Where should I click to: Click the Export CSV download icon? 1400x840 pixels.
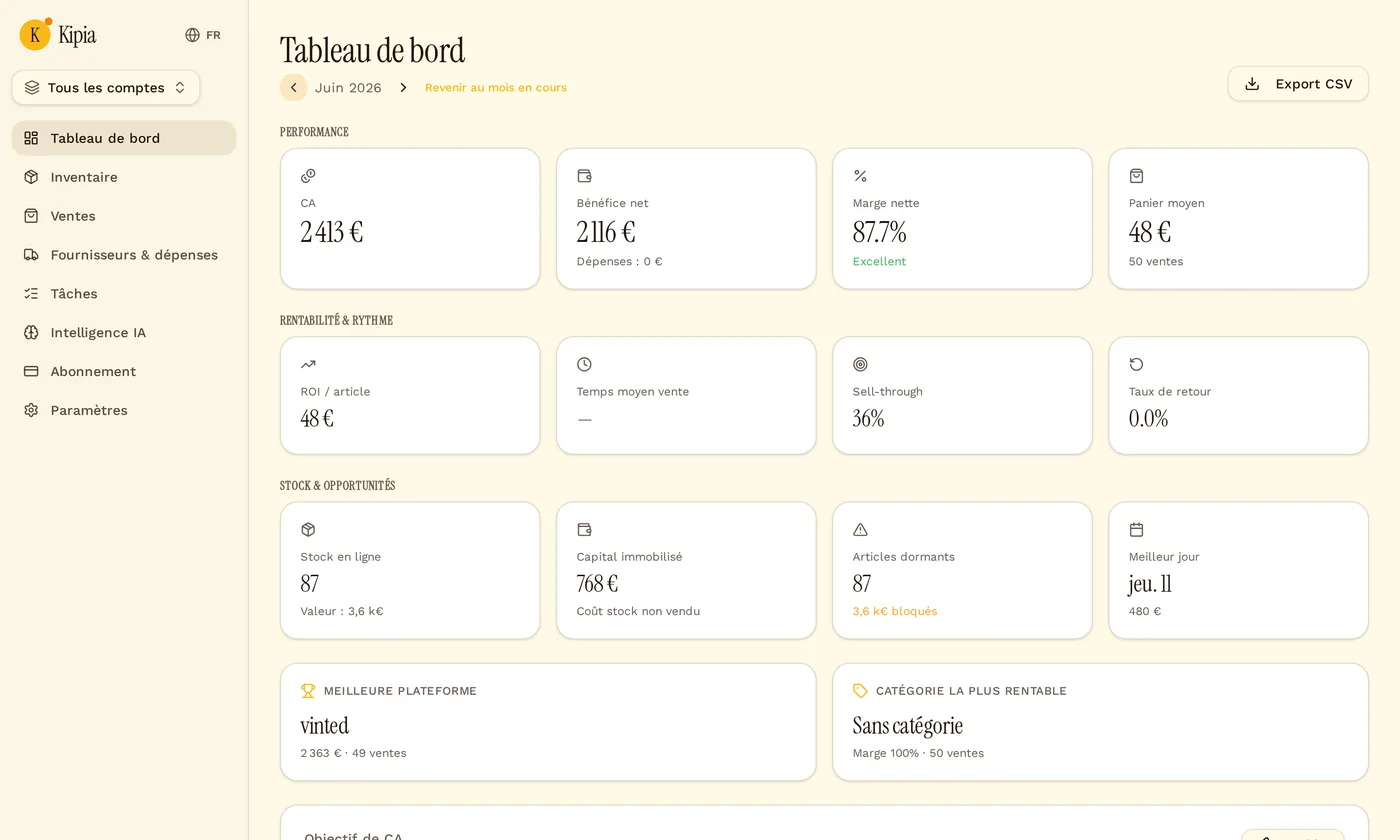tap(1252, 84)
